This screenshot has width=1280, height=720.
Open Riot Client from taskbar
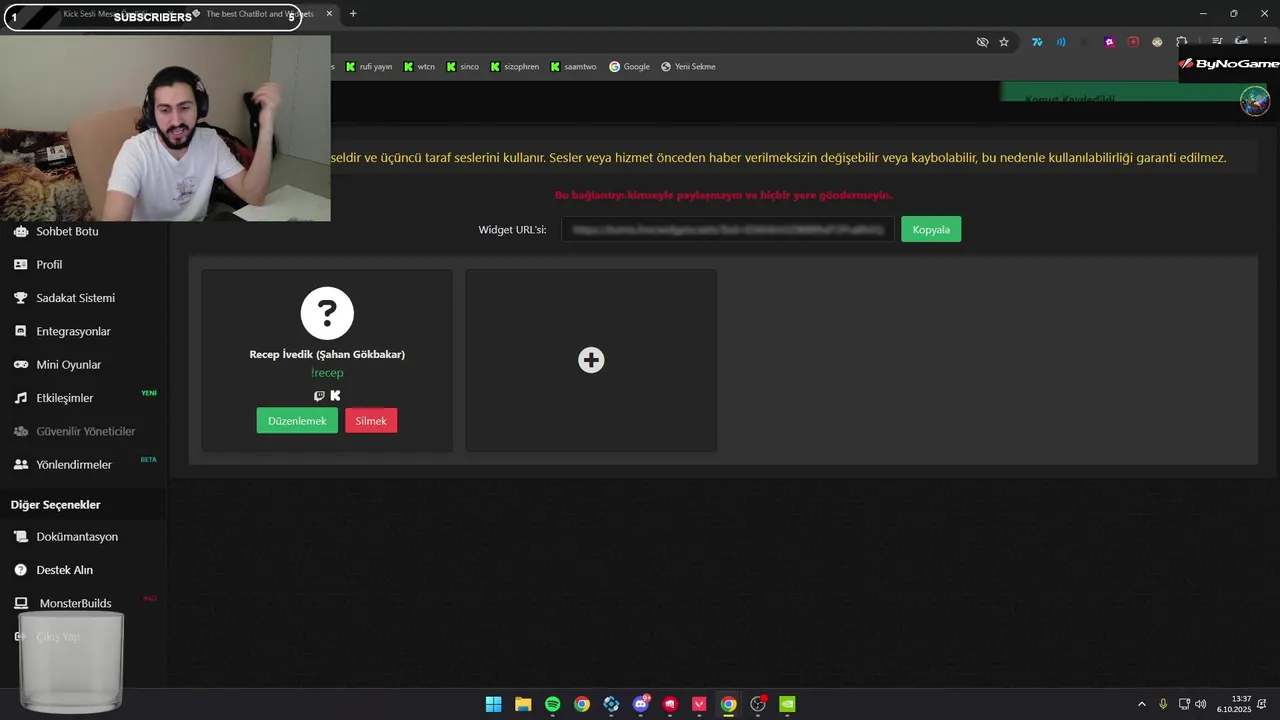click(x=670, y=704)
